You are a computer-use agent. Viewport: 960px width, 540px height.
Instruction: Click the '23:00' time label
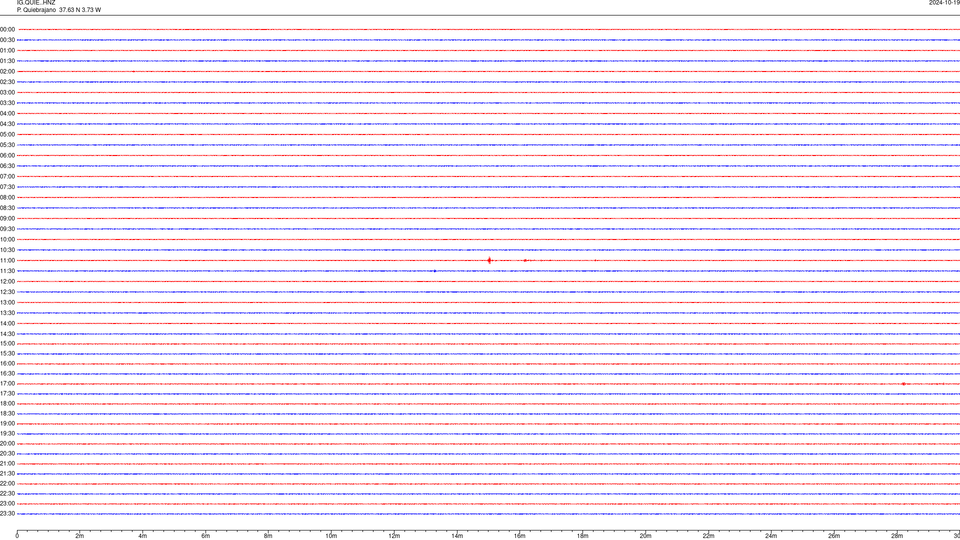[7, 504]
